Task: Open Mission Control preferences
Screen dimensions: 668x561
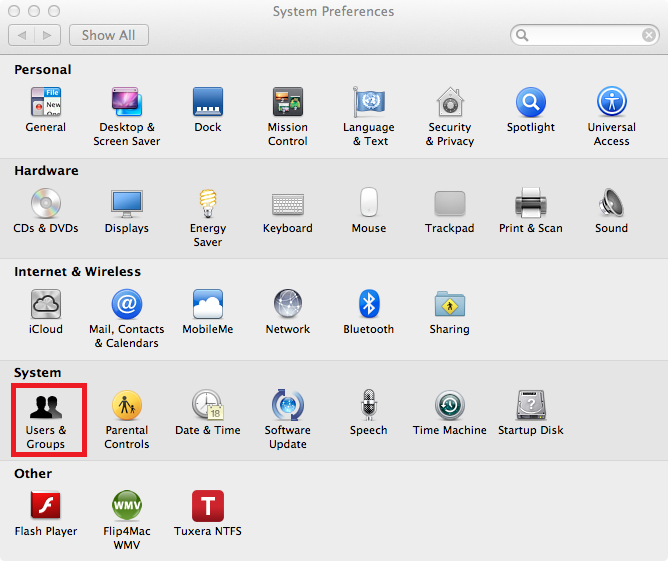Action: point(288,102)
